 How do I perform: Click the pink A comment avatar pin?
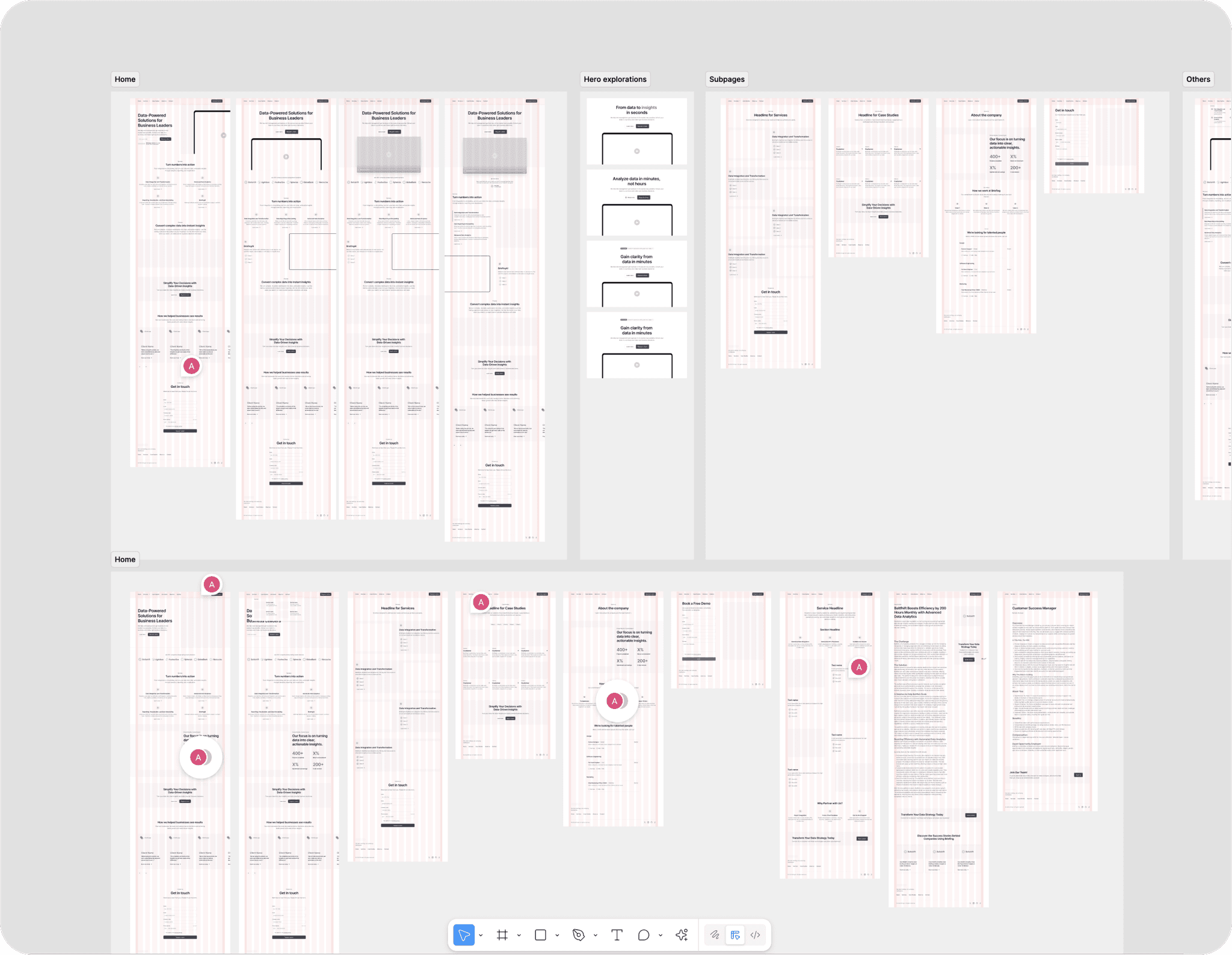tap(191, 366)
